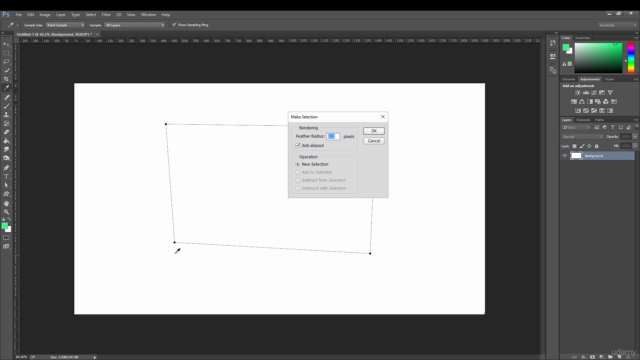Open Fill slider dropdown arrow

click(635, 146)
